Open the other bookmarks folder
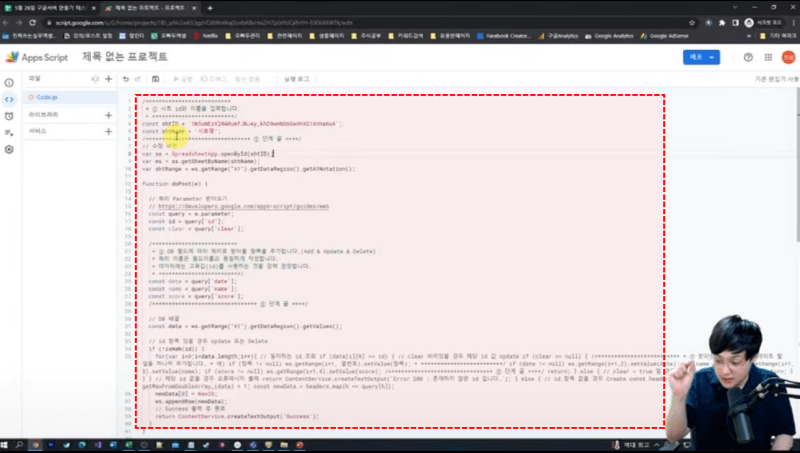Screen dimensions: 800x453 pos(778,36)
